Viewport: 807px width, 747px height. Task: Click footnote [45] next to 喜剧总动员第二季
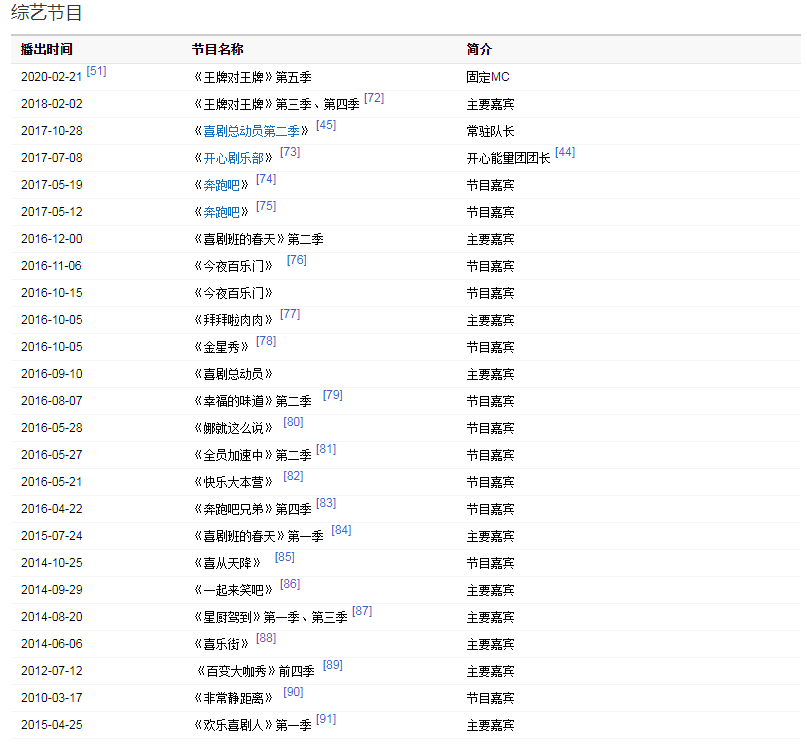(326, 125)
